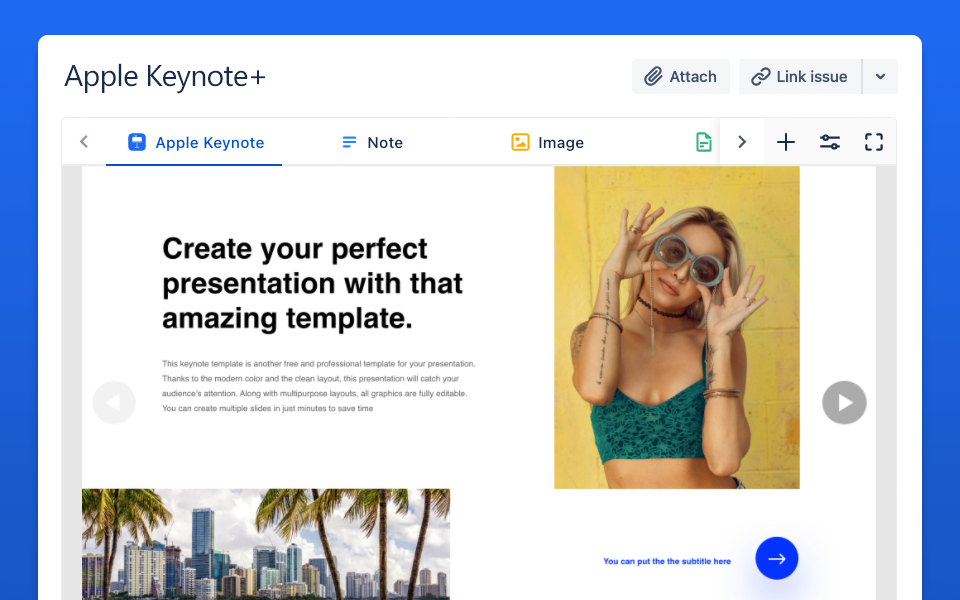Switch to the Apple Keynote tab
This screenshot has width=960, height=600.
196,143
